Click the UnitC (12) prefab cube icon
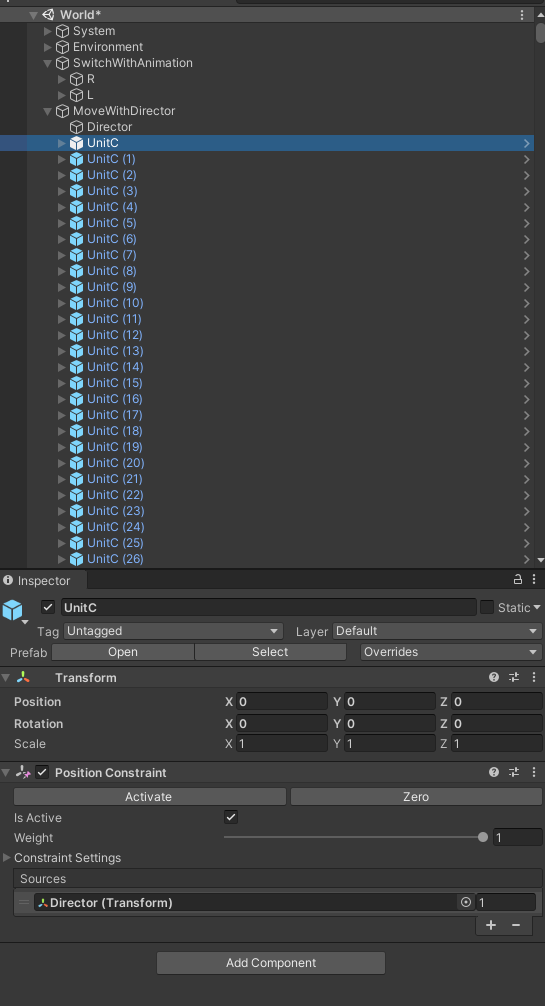Screen dimensions: 545x1006 (x=76, y=335)
